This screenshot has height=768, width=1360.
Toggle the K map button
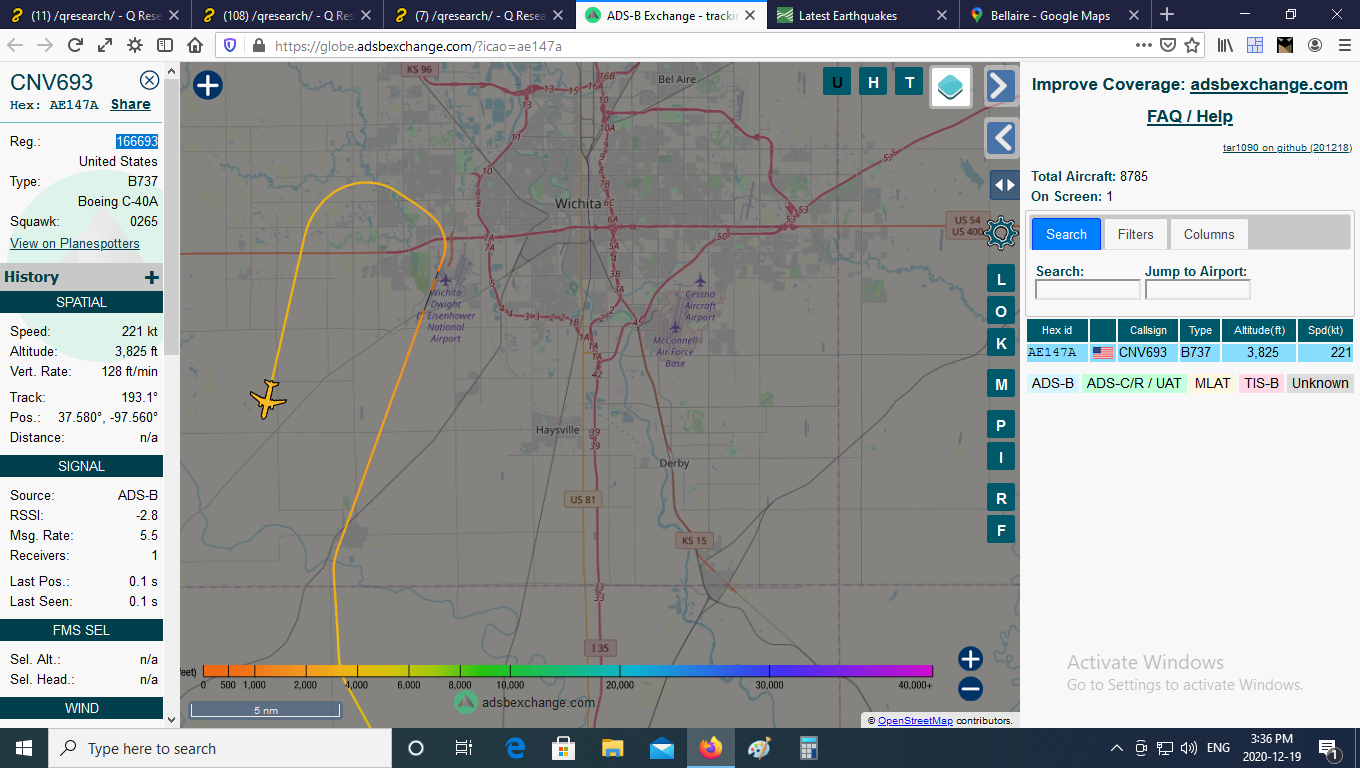1001,344
